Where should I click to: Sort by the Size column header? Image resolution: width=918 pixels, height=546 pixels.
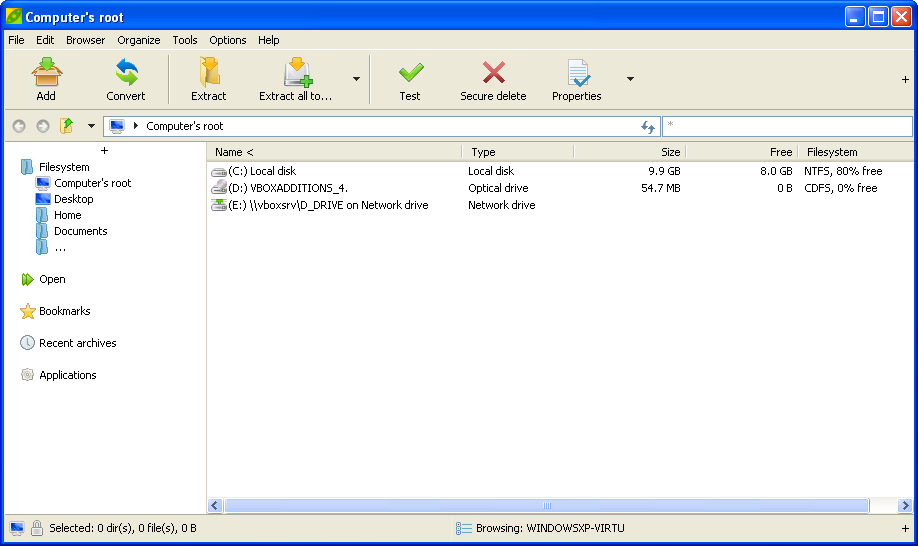[x=630, y=152]
